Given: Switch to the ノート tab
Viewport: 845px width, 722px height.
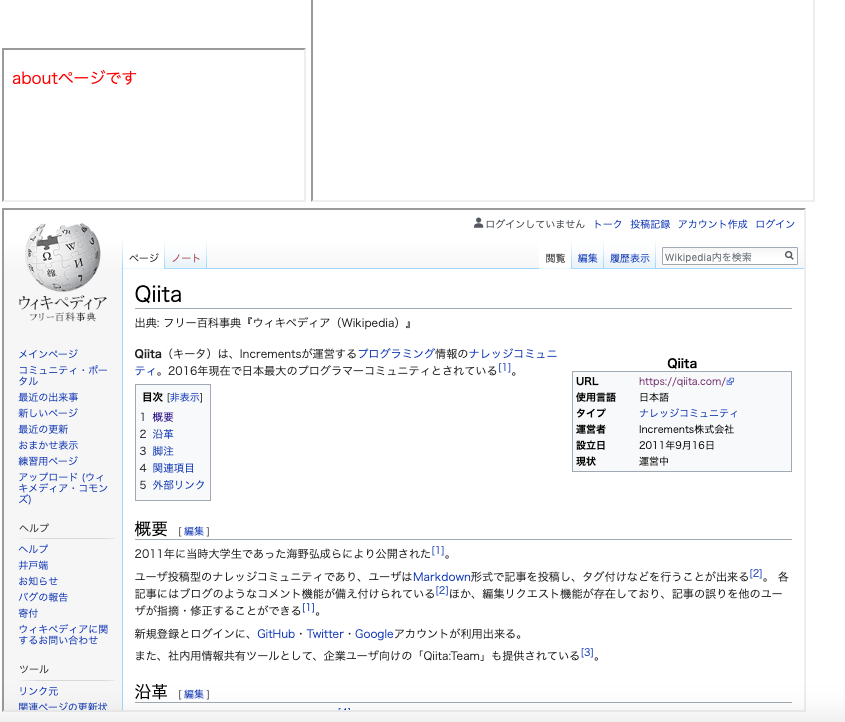Looking at the screenshot, I should (185, 256).
